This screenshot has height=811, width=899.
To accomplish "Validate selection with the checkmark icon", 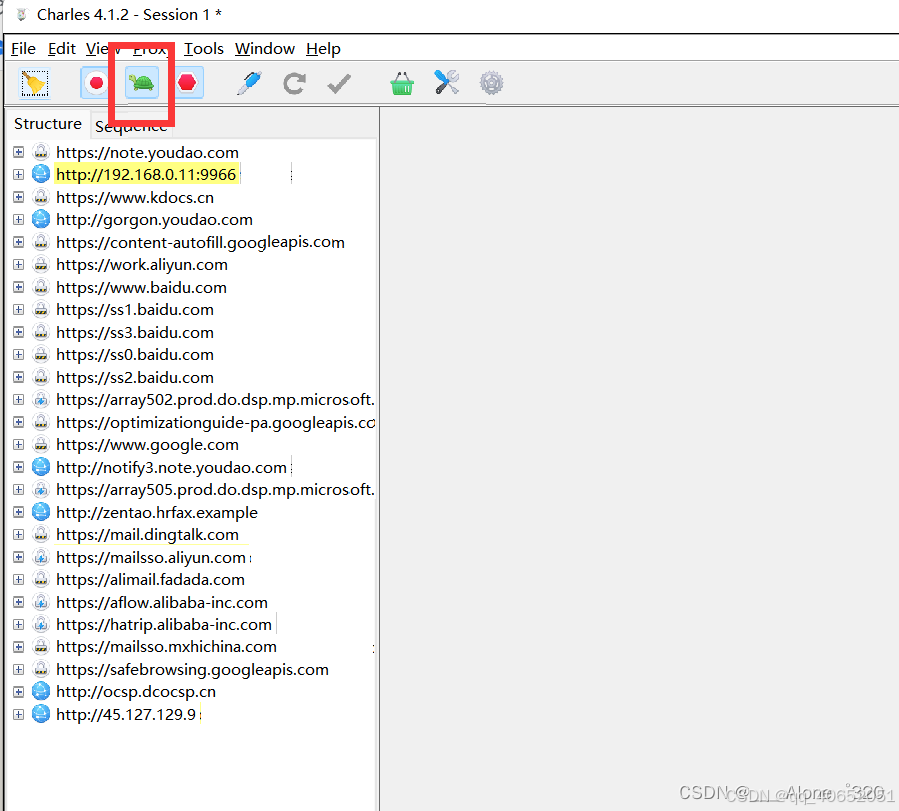I will click(339, 84).
